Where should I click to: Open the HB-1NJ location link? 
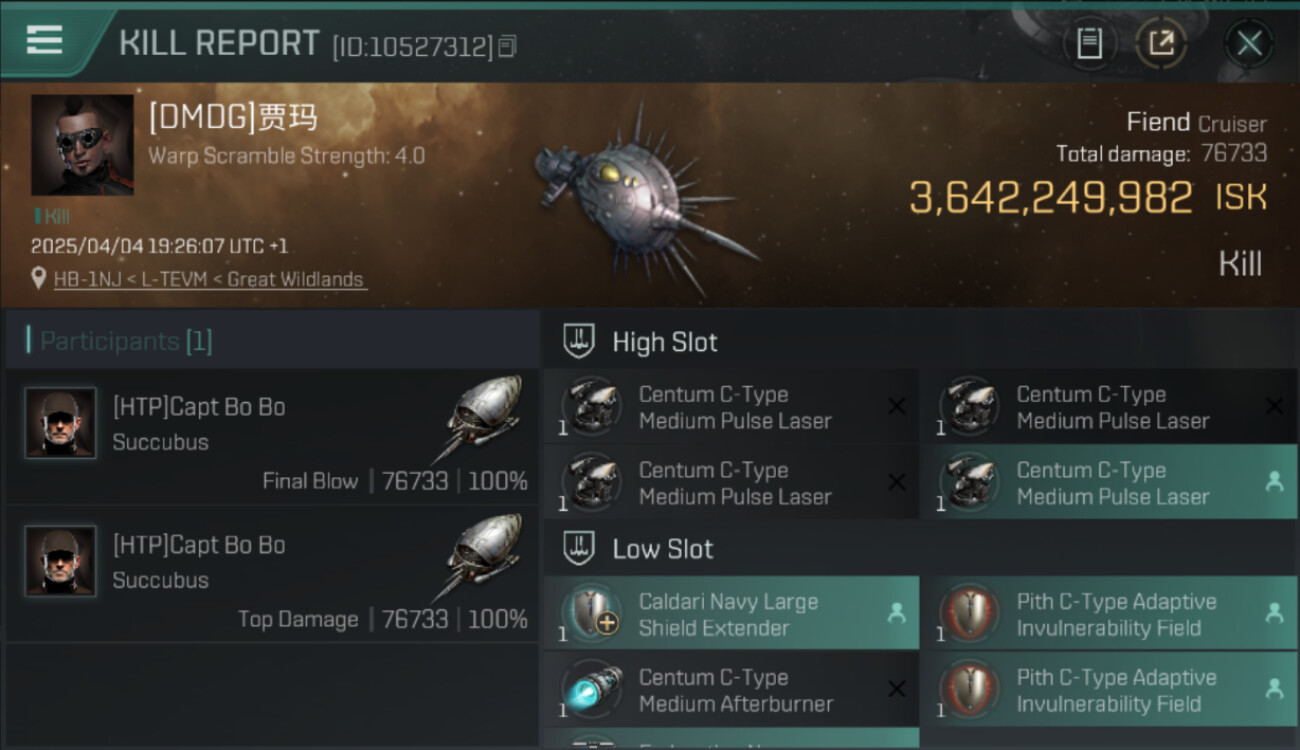[x=210, y=280]
